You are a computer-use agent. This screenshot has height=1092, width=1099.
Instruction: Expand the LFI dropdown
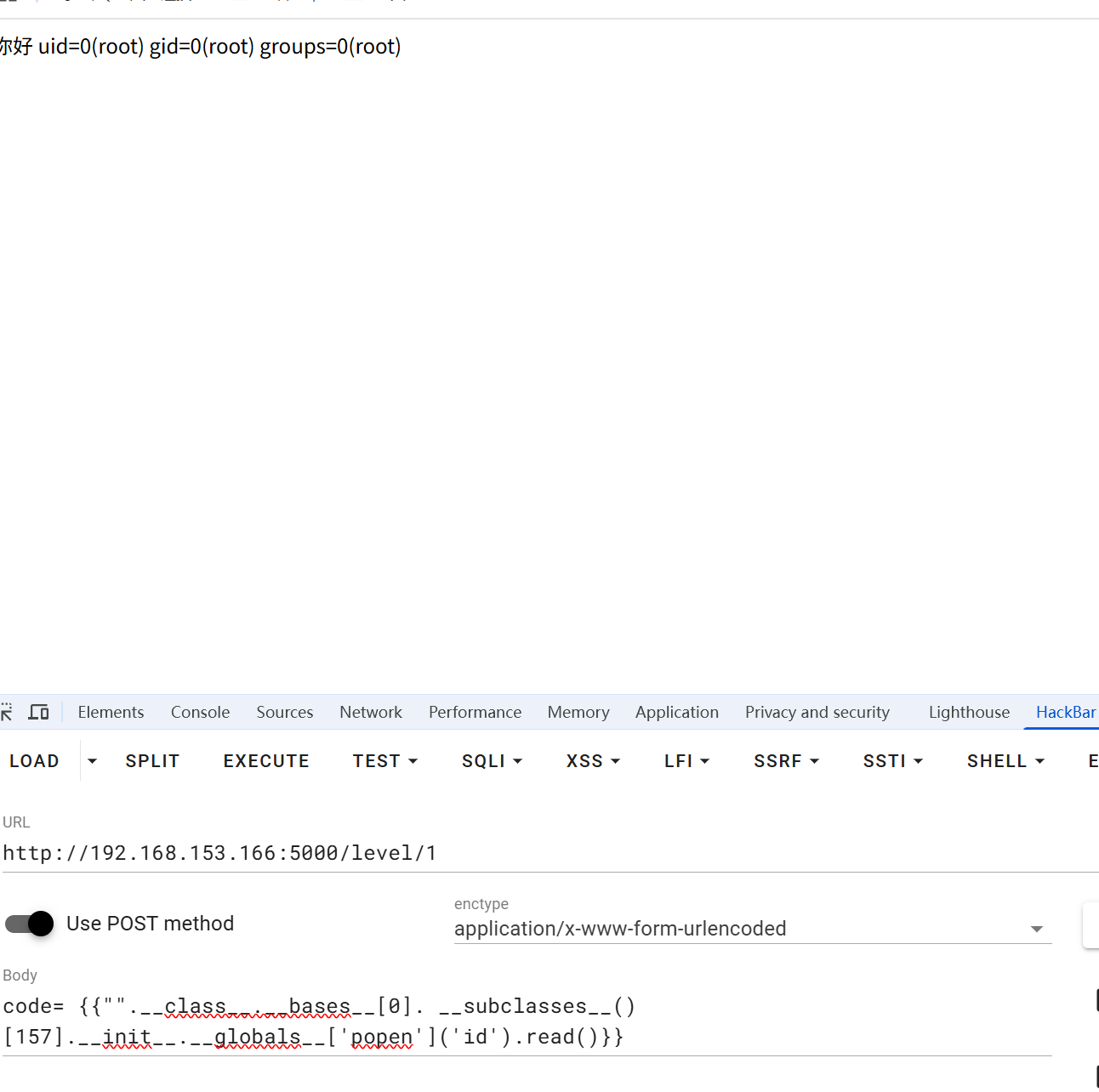(686, 761)
